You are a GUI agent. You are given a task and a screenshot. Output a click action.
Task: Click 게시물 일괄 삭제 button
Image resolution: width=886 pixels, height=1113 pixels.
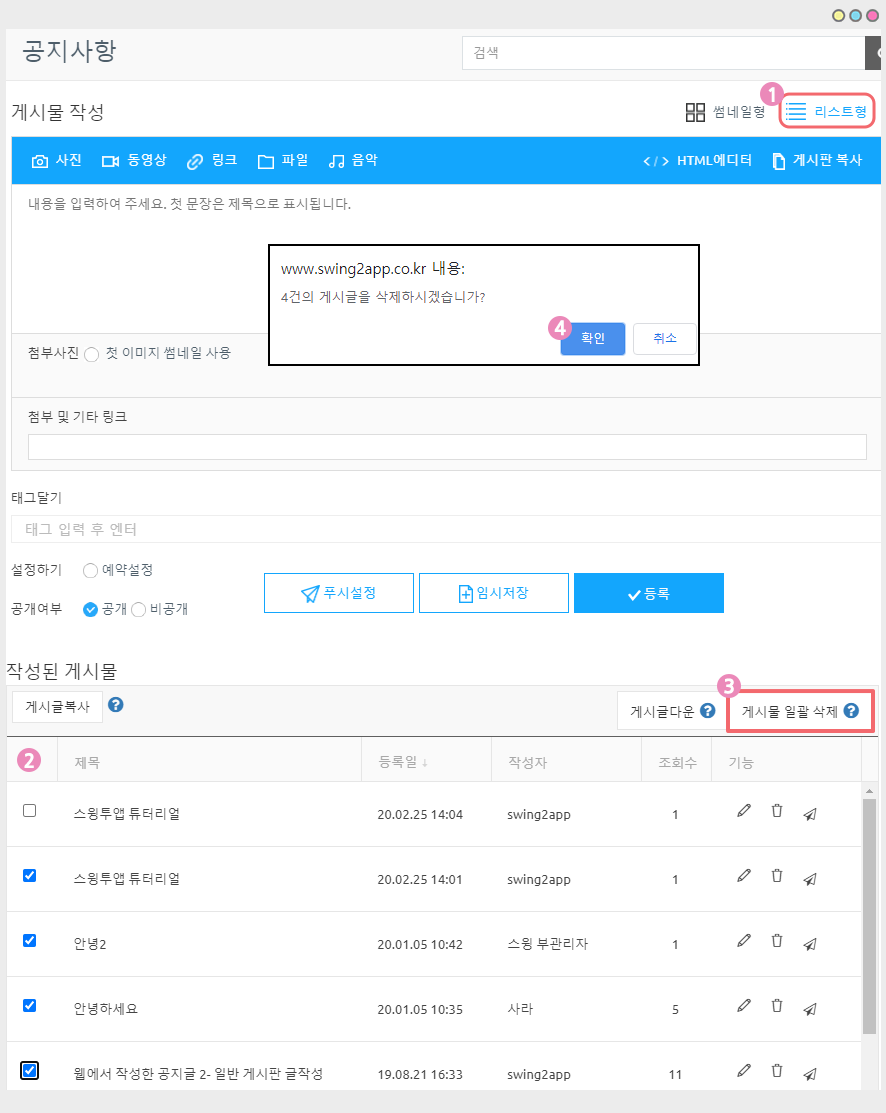799,712
